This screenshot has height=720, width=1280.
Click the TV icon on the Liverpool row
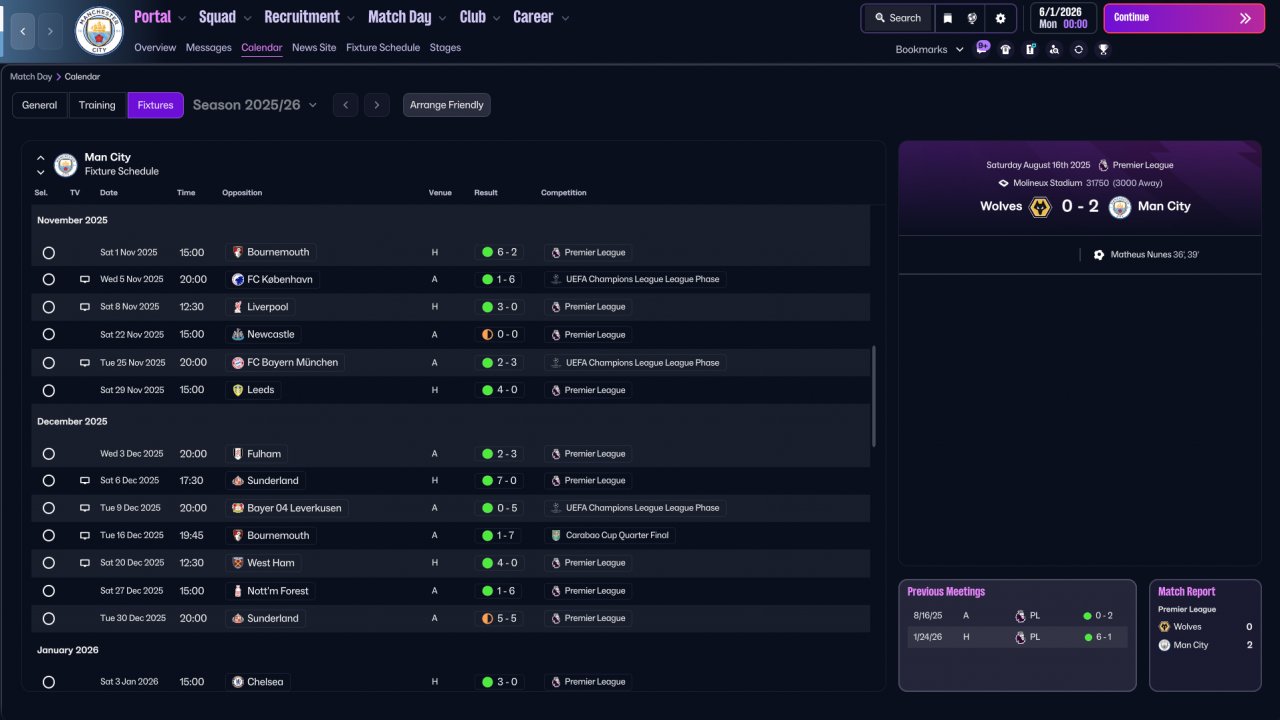click(85, 307)
